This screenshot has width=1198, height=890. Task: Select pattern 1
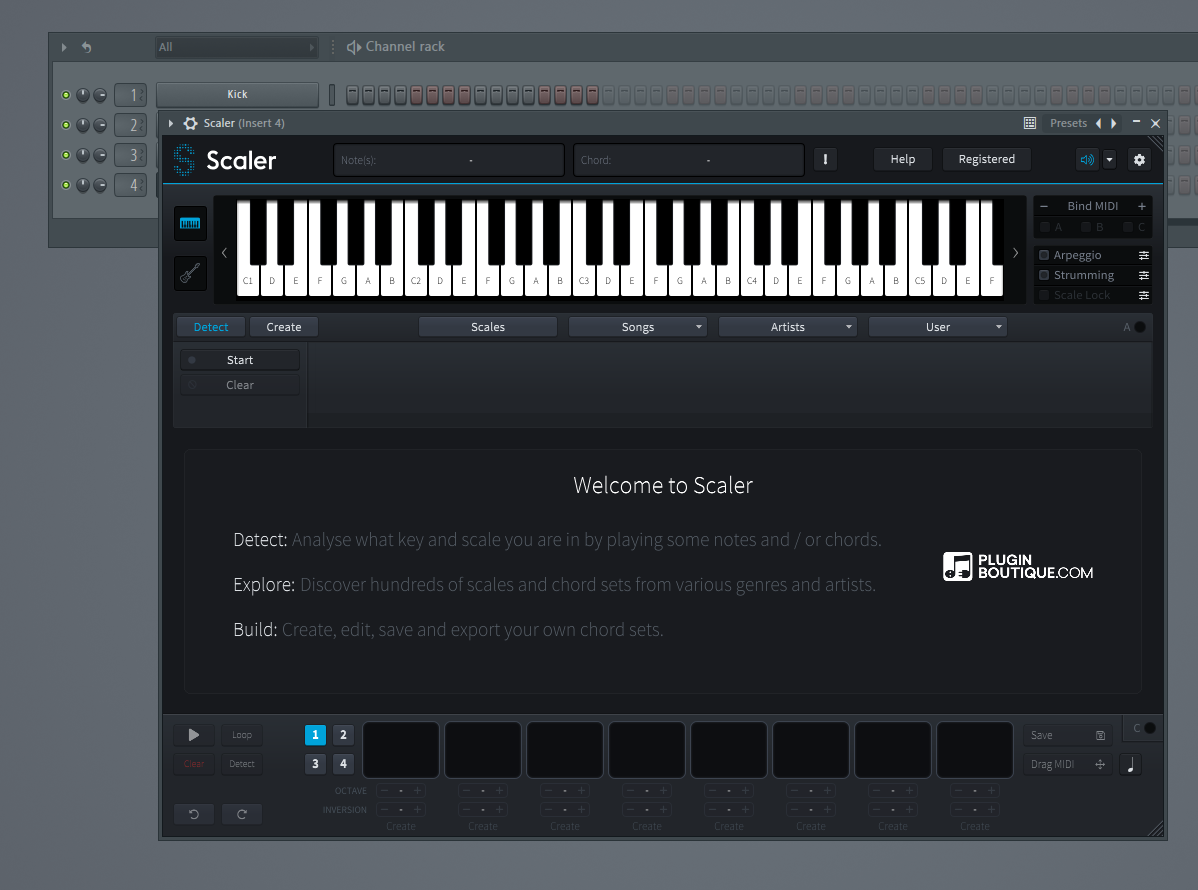point(316,735)
